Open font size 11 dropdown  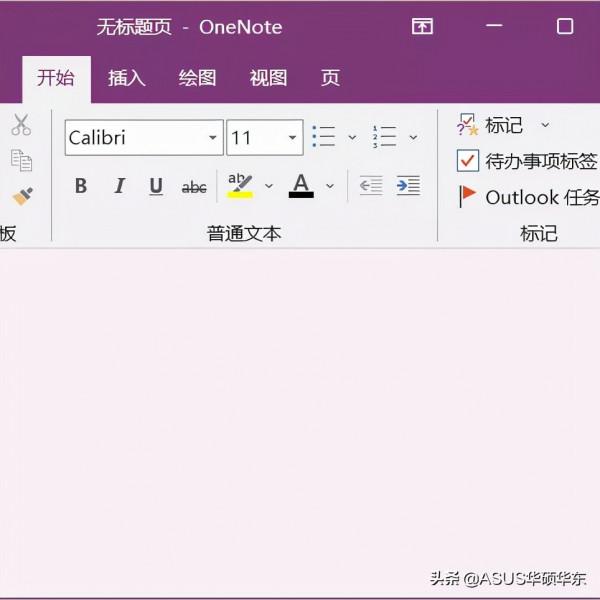pos(292,137)
